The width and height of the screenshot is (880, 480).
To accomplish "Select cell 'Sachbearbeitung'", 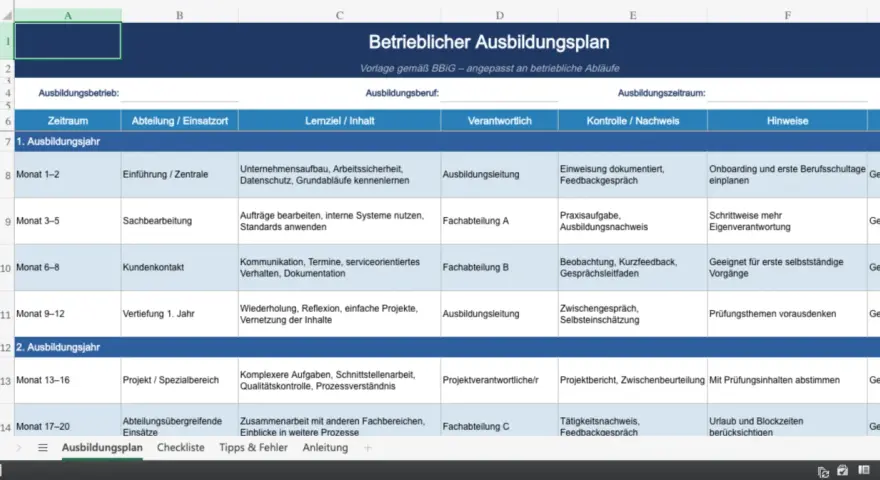I will point(180,221).
